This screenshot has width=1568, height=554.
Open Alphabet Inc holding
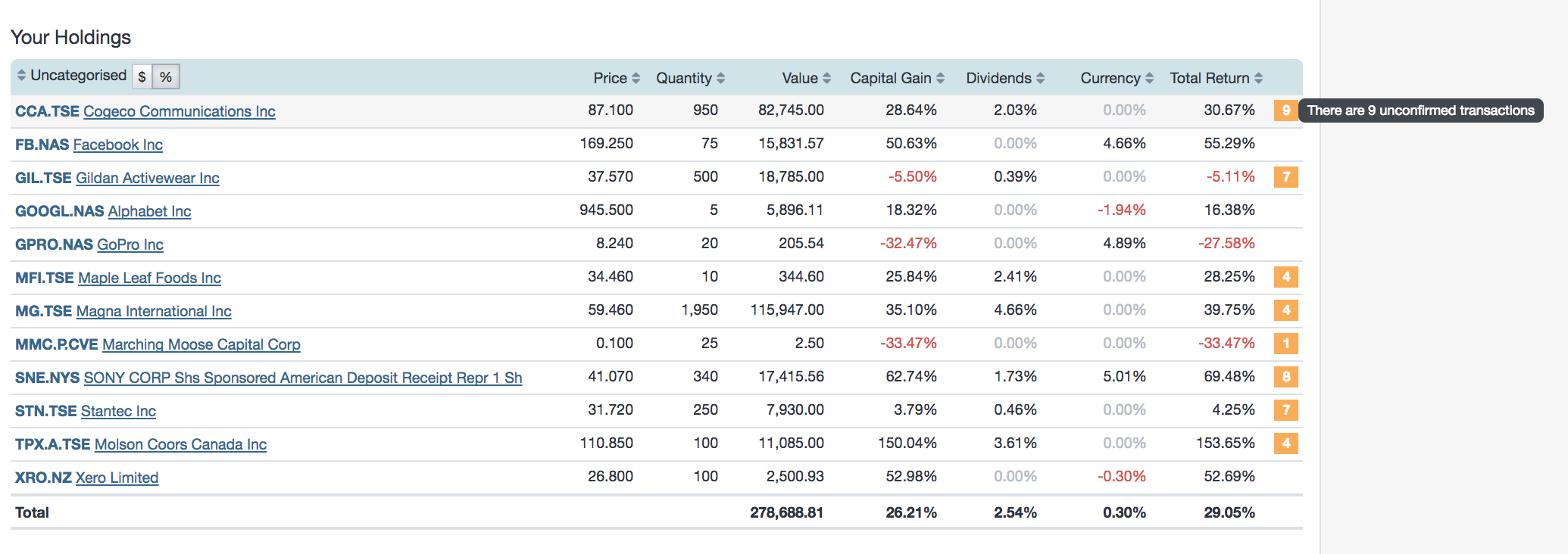149,211
